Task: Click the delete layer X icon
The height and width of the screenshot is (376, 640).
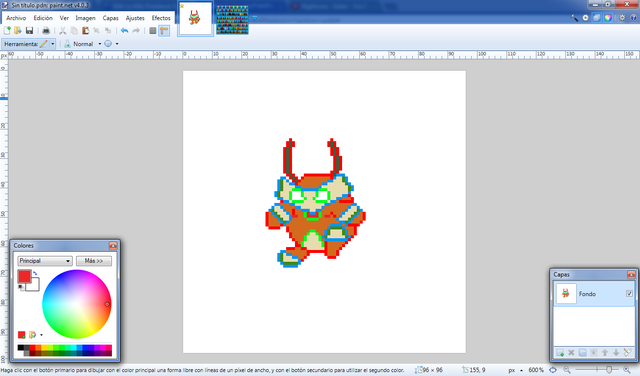Action: (571, 352)
